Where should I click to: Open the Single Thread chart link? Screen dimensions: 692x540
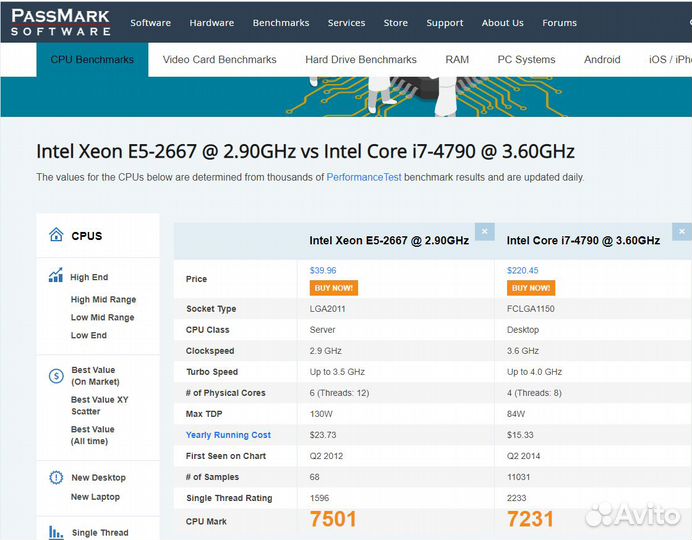100,533
